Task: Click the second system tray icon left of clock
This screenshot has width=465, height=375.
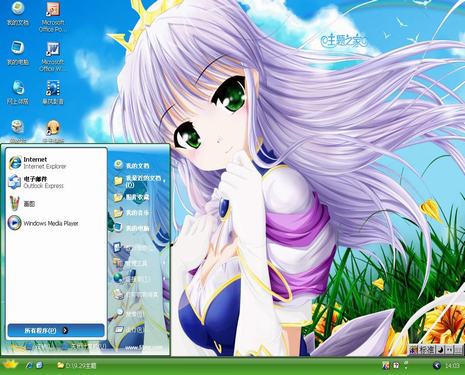Action: (x=396, y=366)
